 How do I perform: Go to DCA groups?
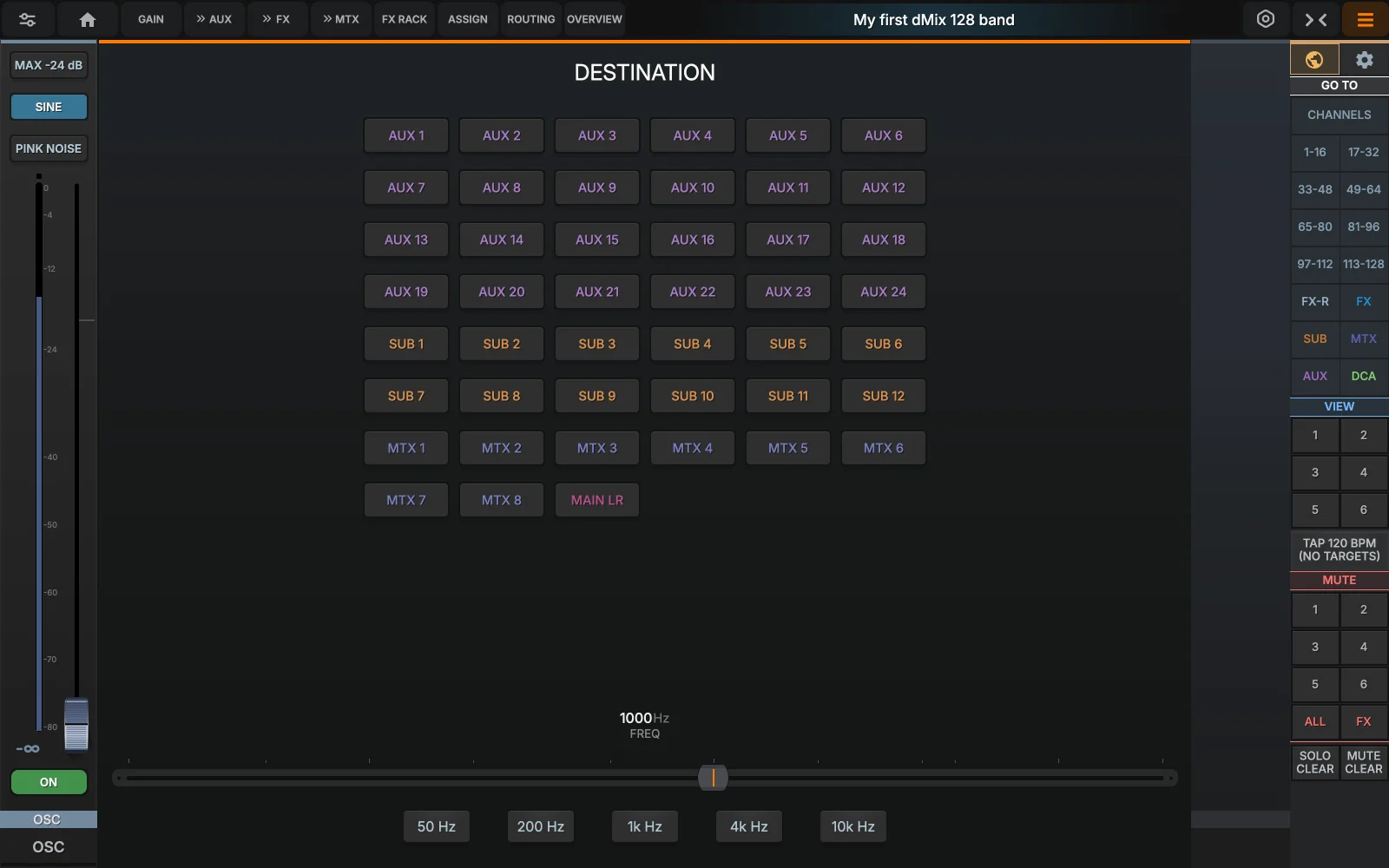[x=1364, y=376]
